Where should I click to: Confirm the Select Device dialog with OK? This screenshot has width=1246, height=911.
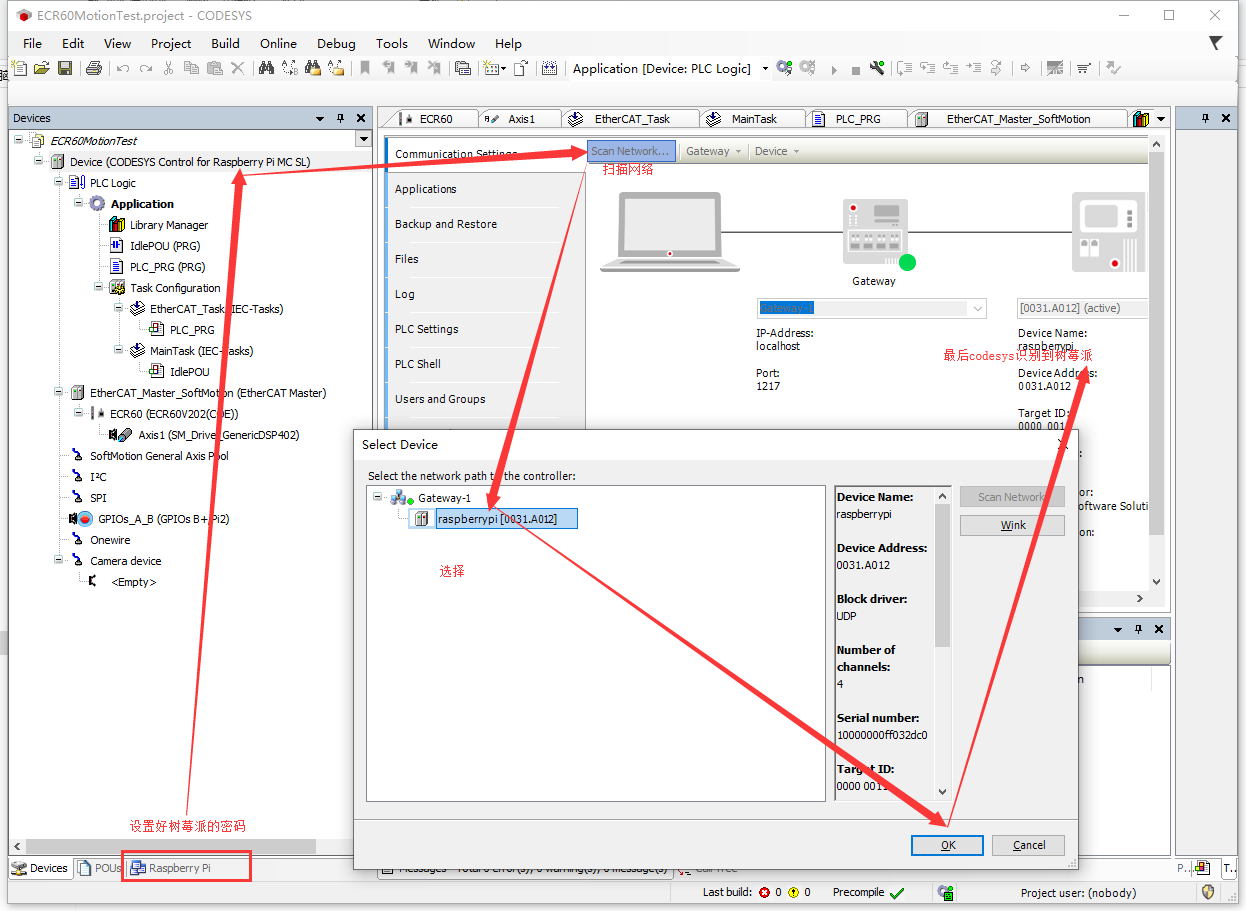pyautogui.click(x=947, y=845)
